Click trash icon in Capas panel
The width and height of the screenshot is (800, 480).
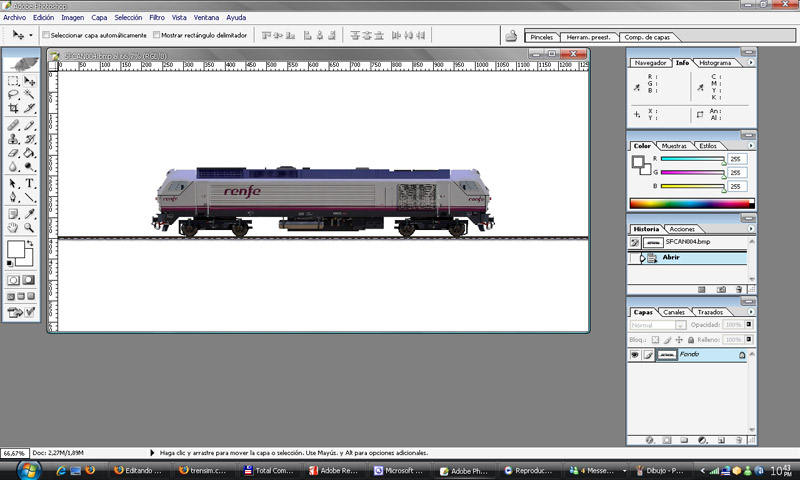point(739,439)
